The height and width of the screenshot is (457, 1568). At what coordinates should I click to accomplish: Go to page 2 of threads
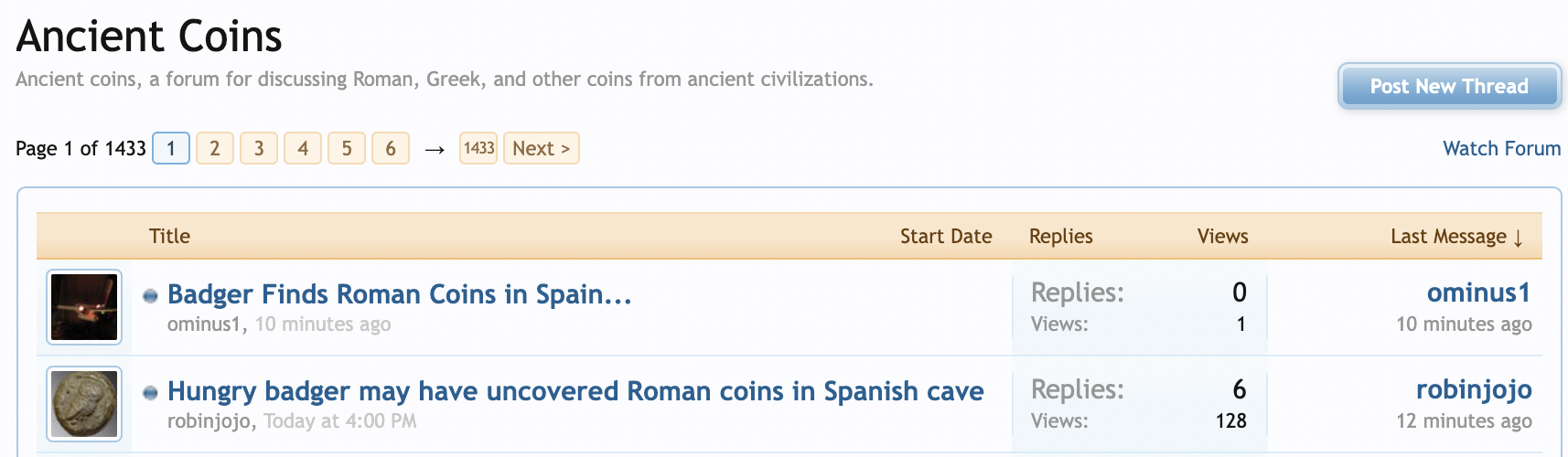pyautogui.click(x=215, y=148)
